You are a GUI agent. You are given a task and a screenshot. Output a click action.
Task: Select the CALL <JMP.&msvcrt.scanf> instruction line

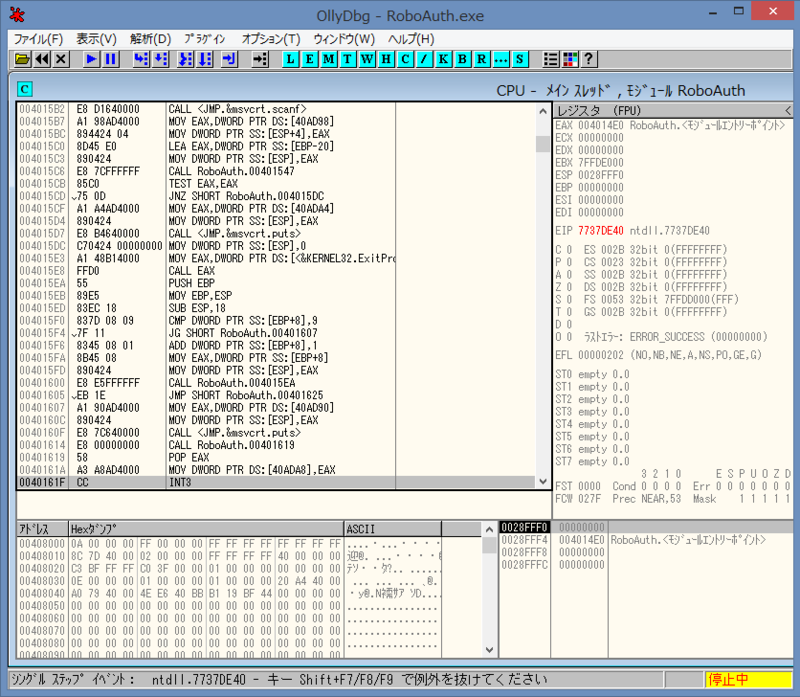[x=276, y=109]
